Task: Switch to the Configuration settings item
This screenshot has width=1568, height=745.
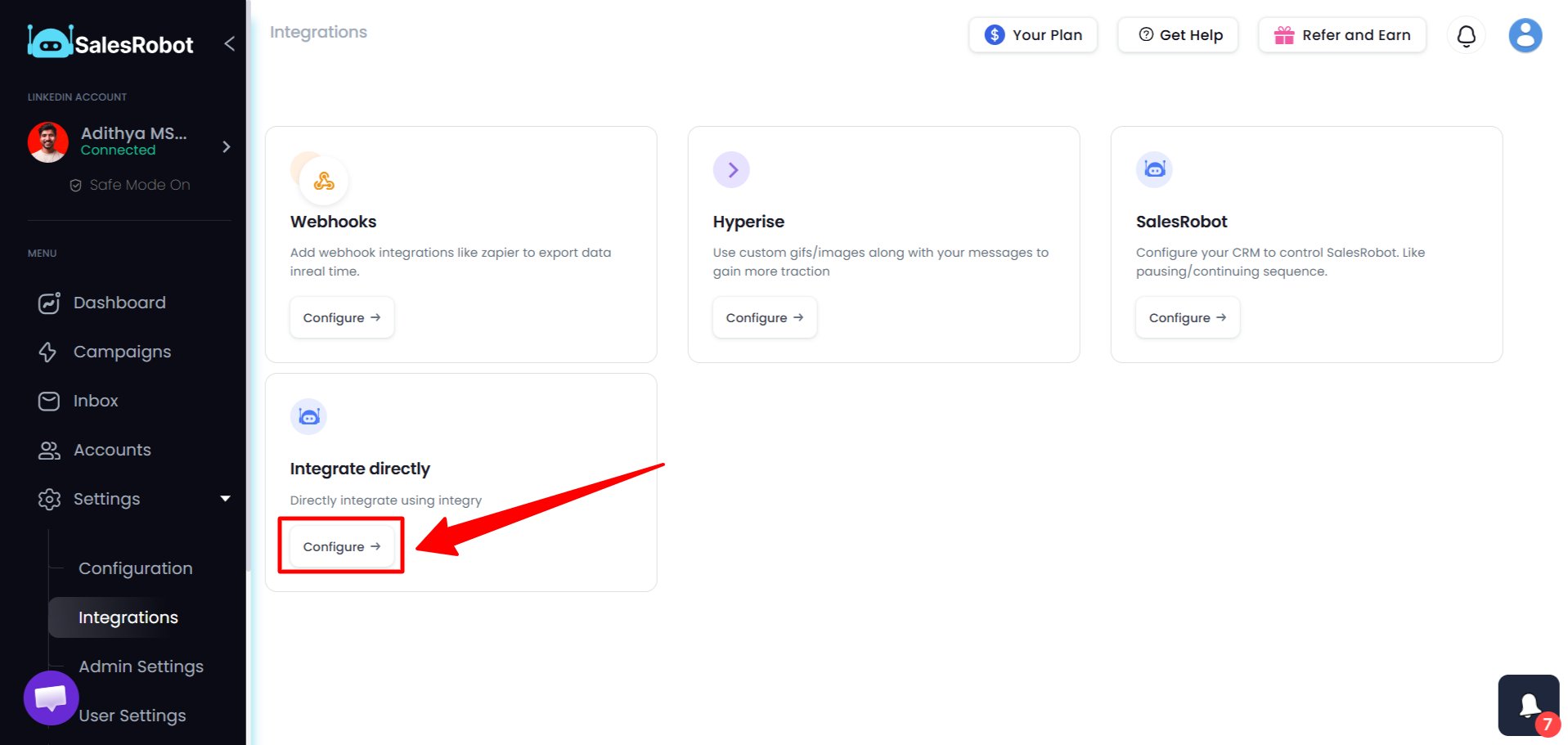Action: [x=135, y=568]
